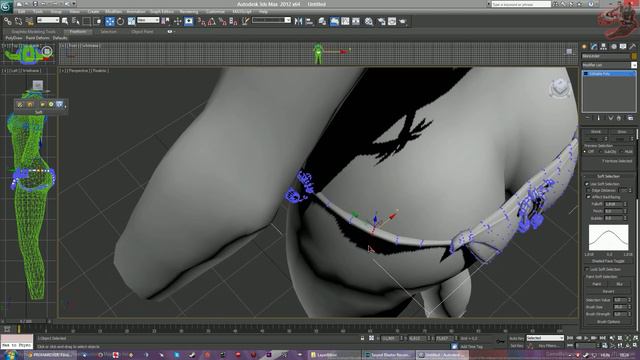Click the Auto Key button
The width and height of the screenshot is (640, 360).
[516, 338]
